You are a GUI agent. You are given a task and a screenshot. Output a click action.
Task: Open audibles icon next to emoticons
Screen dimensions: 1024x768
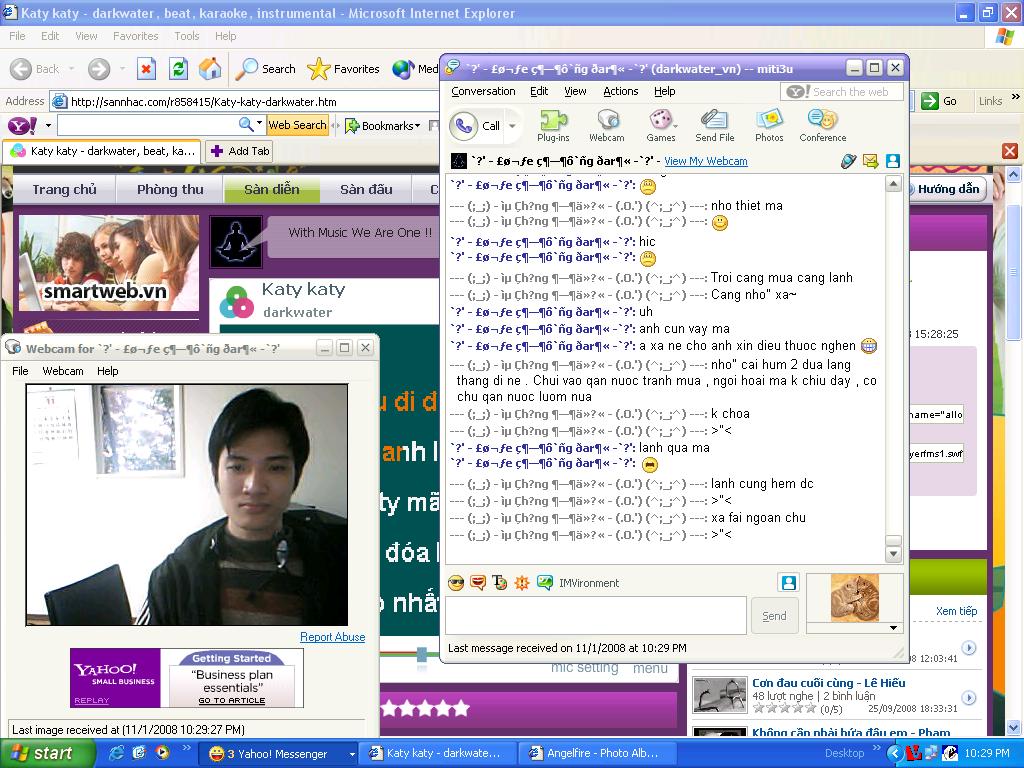[x=478, y=583]
